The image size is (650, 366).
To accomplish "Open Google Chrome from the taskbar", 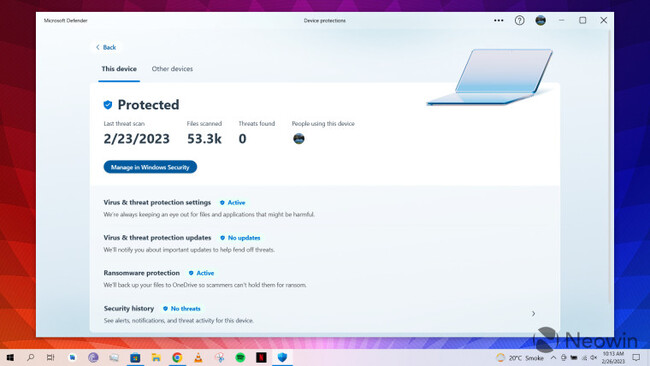I will (177, 357).
